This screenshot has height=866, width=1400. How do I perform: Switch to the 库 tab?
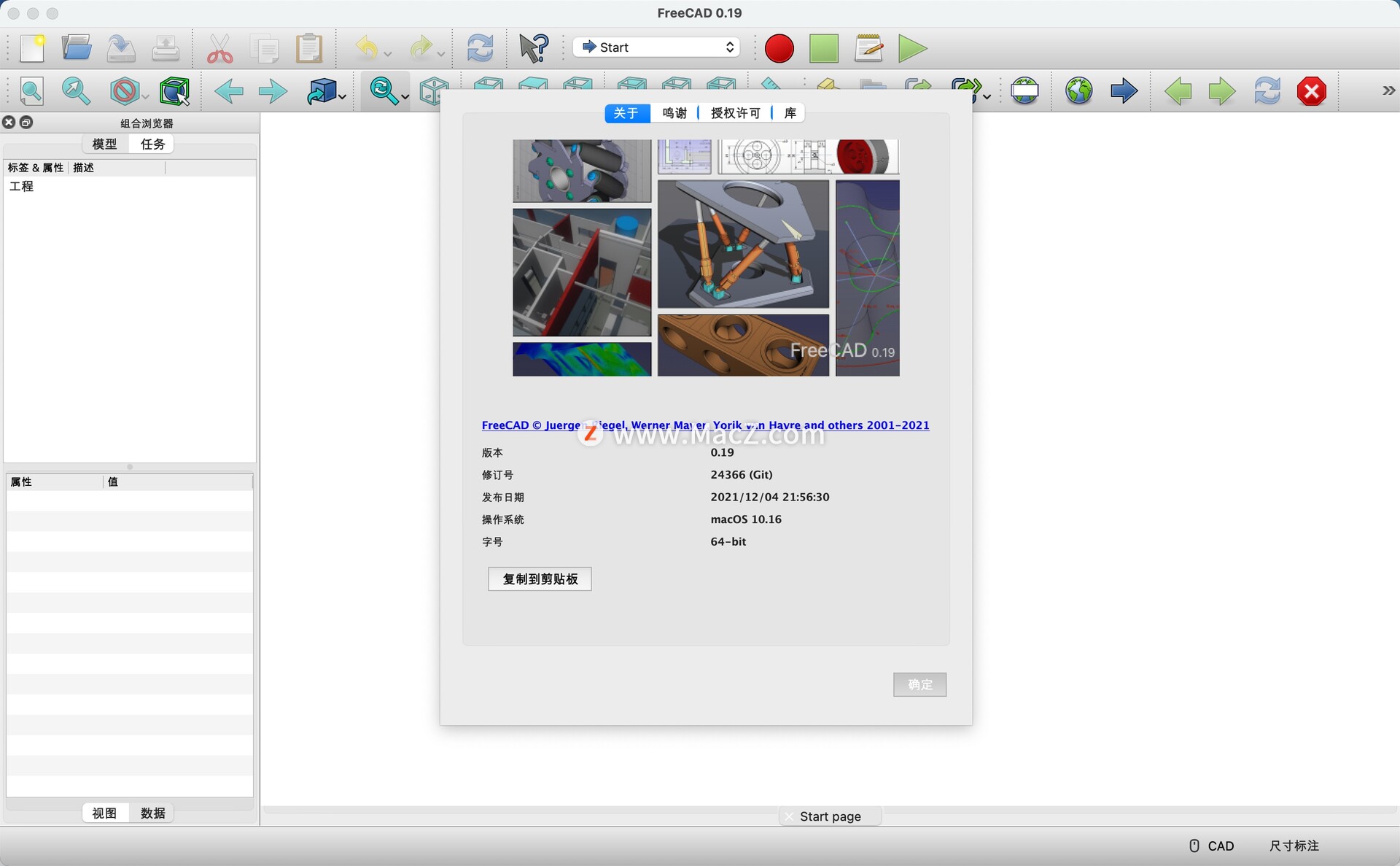tap(790, 113)
